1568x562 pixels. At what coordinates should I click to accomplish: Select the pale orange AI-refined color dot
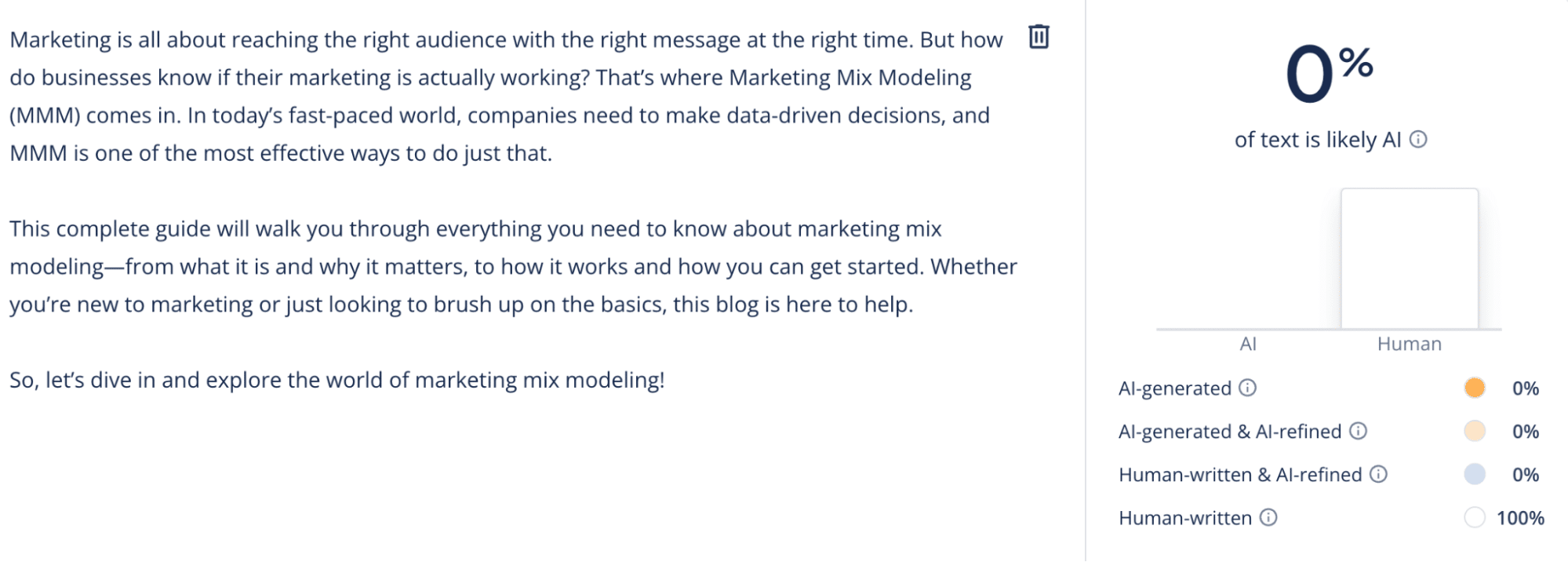tap(1475, 431)
